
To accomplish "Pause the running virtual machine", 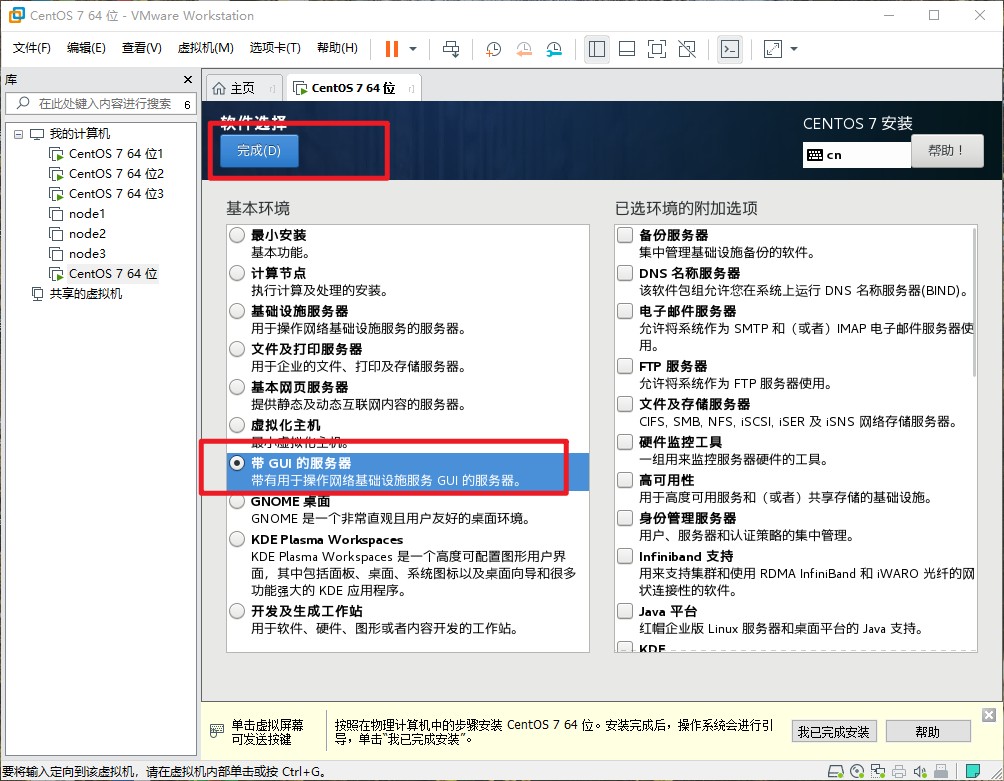I will click(x=392, y=49).
